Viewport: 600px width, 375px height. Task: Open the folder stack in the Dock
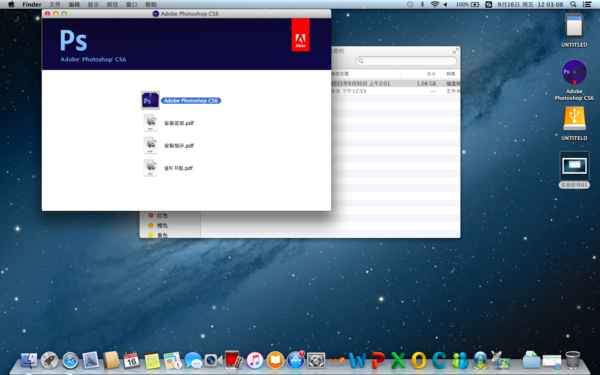click(531, 360)
